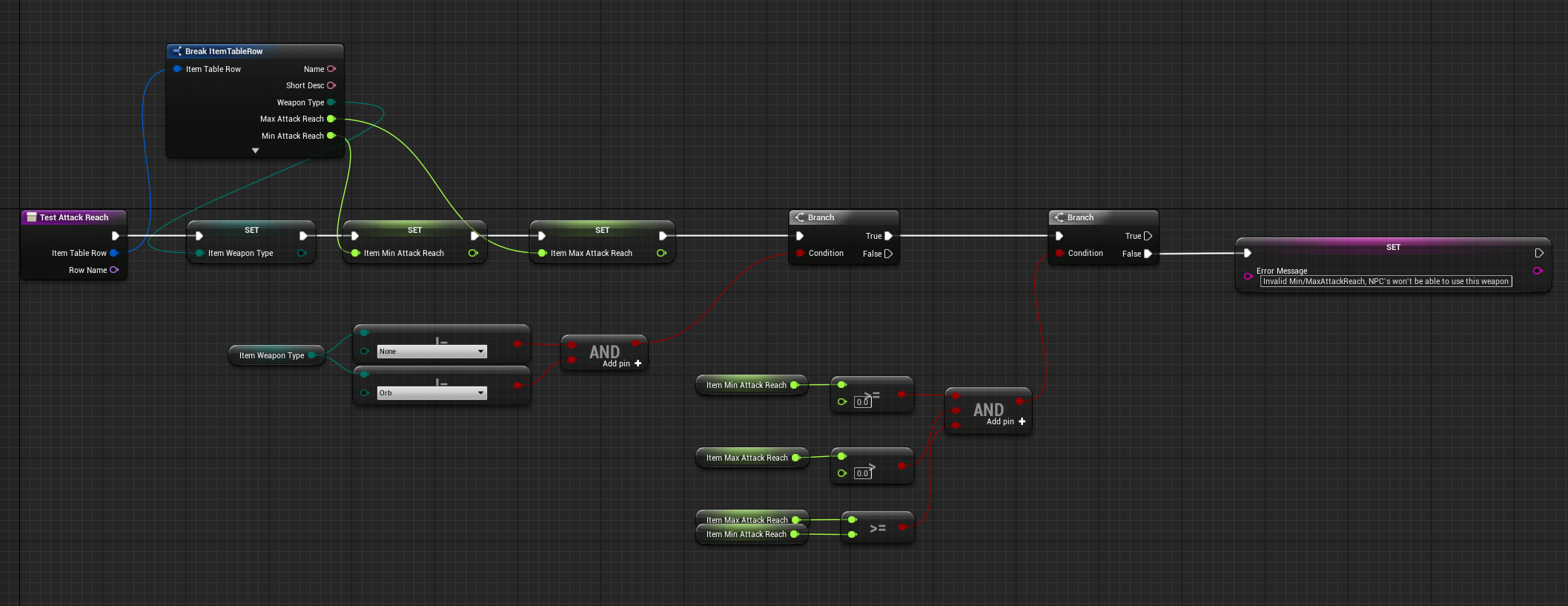Expand the Break ItemTableRow node arrow

[256, 151]
